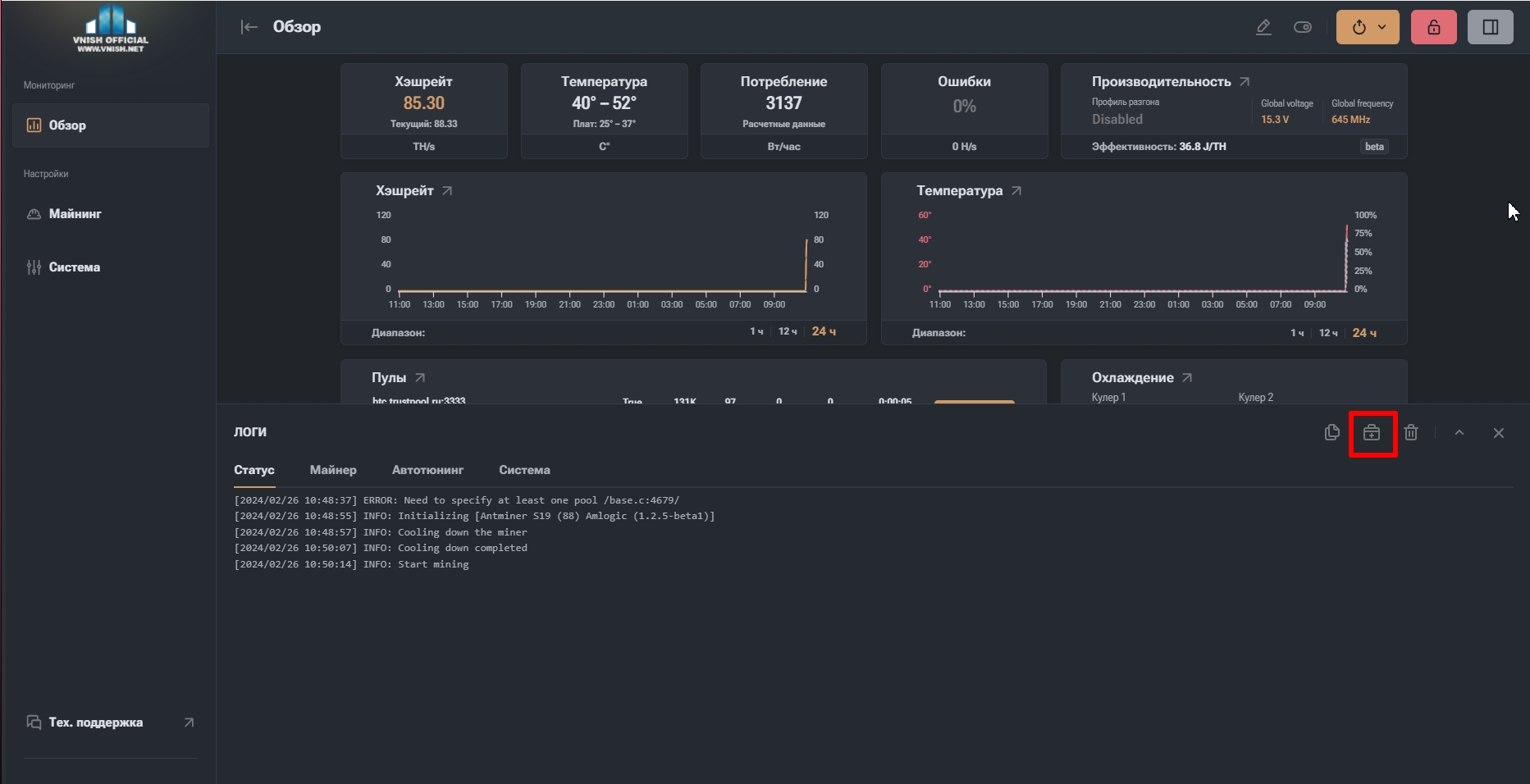Set temperature chart range to 1 ч
Screen dimensions: 1530x784
(x=1297, y=332)
